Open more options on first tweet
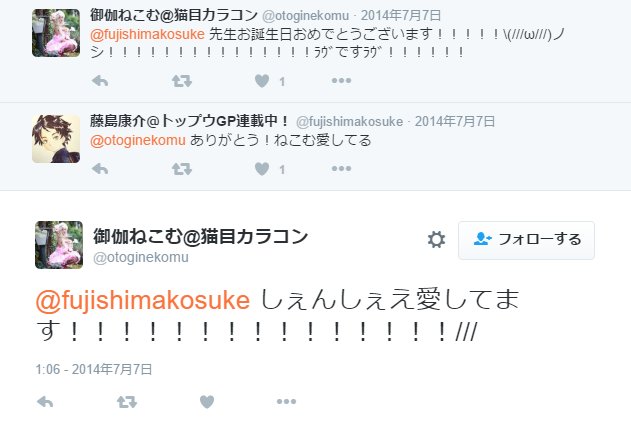 tap(341, 80)
